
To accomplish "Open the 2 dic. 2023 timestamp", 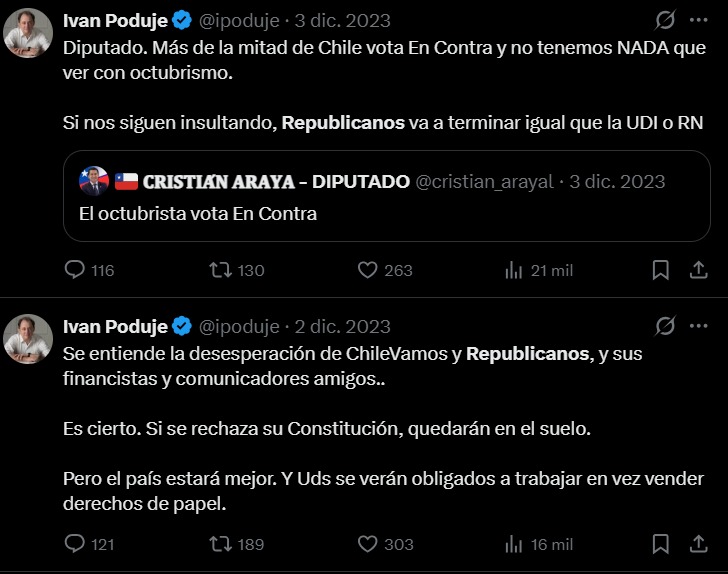I will point(343,326).
